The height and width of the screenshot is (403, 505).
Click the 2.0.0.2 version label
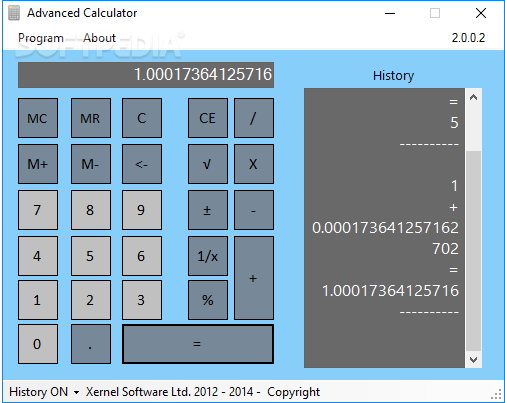point(468,38)
